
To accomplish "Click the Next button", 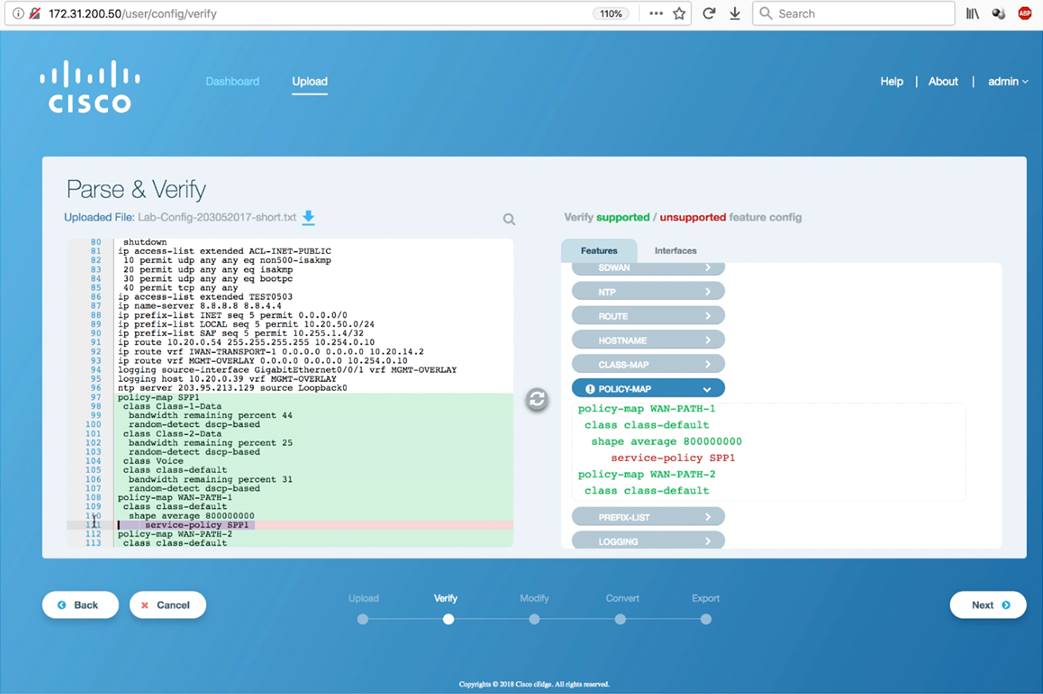I will coord(988,605).
